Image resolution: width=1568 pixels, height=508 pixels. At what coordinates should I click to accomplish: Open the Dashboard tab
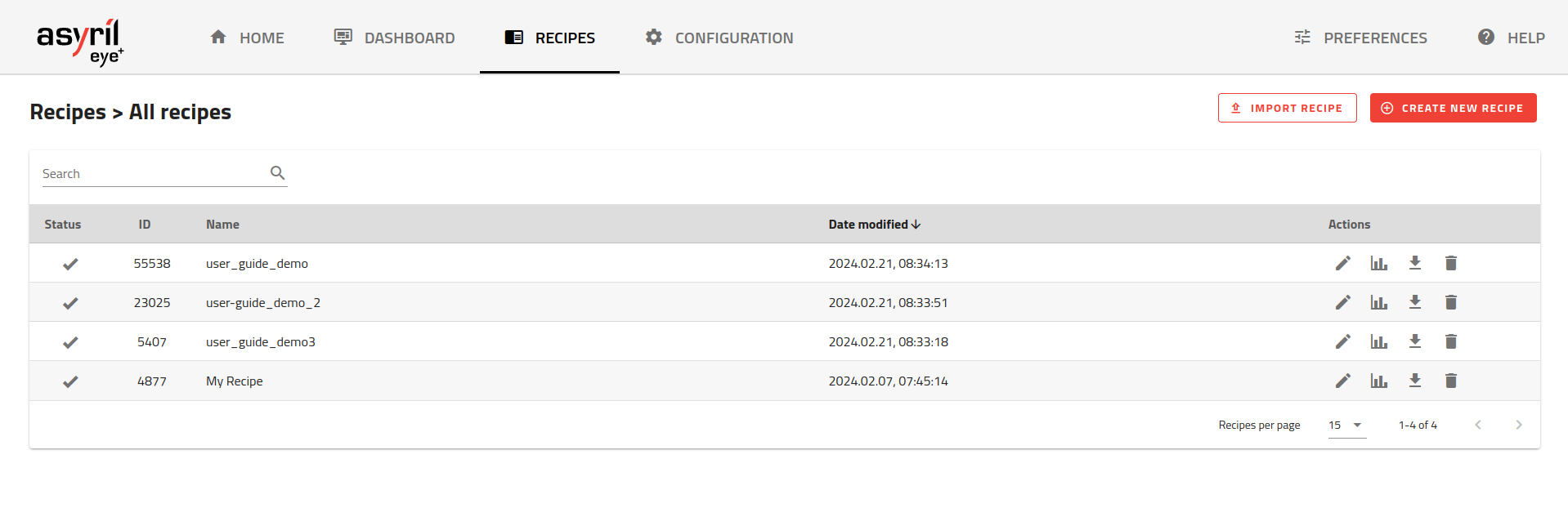pyautogui.click(x=394, y=38)
